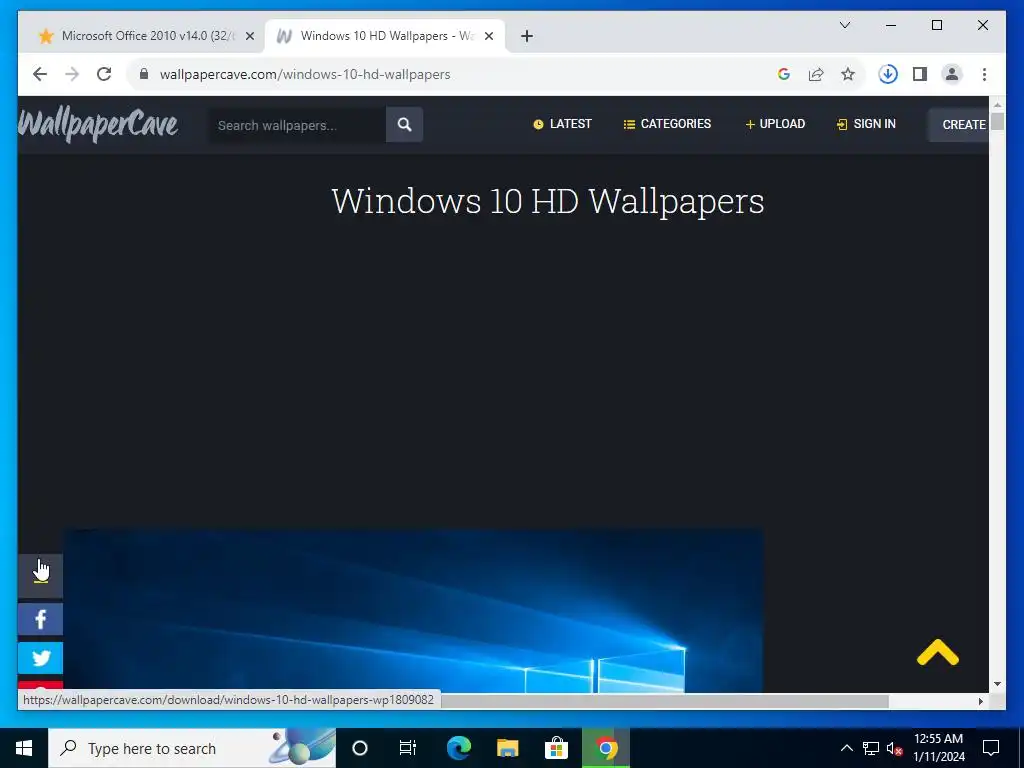The width and height of the screenshot is (1024, 768).
Task: Click the horizontal scrollbar thumb
Action: tap(665, 701)
